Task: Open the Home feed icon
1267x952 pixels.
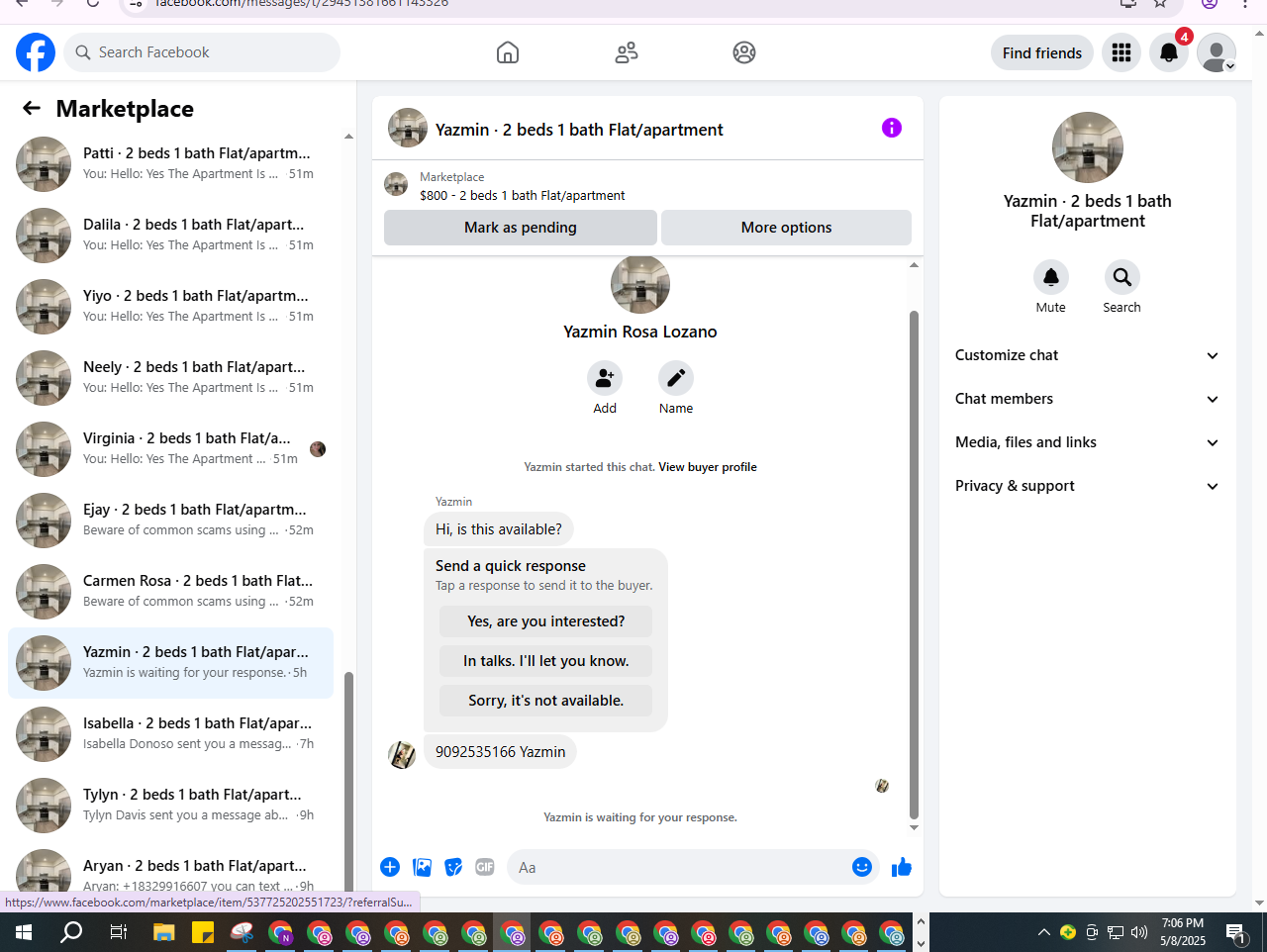Action: click(508, 52)
